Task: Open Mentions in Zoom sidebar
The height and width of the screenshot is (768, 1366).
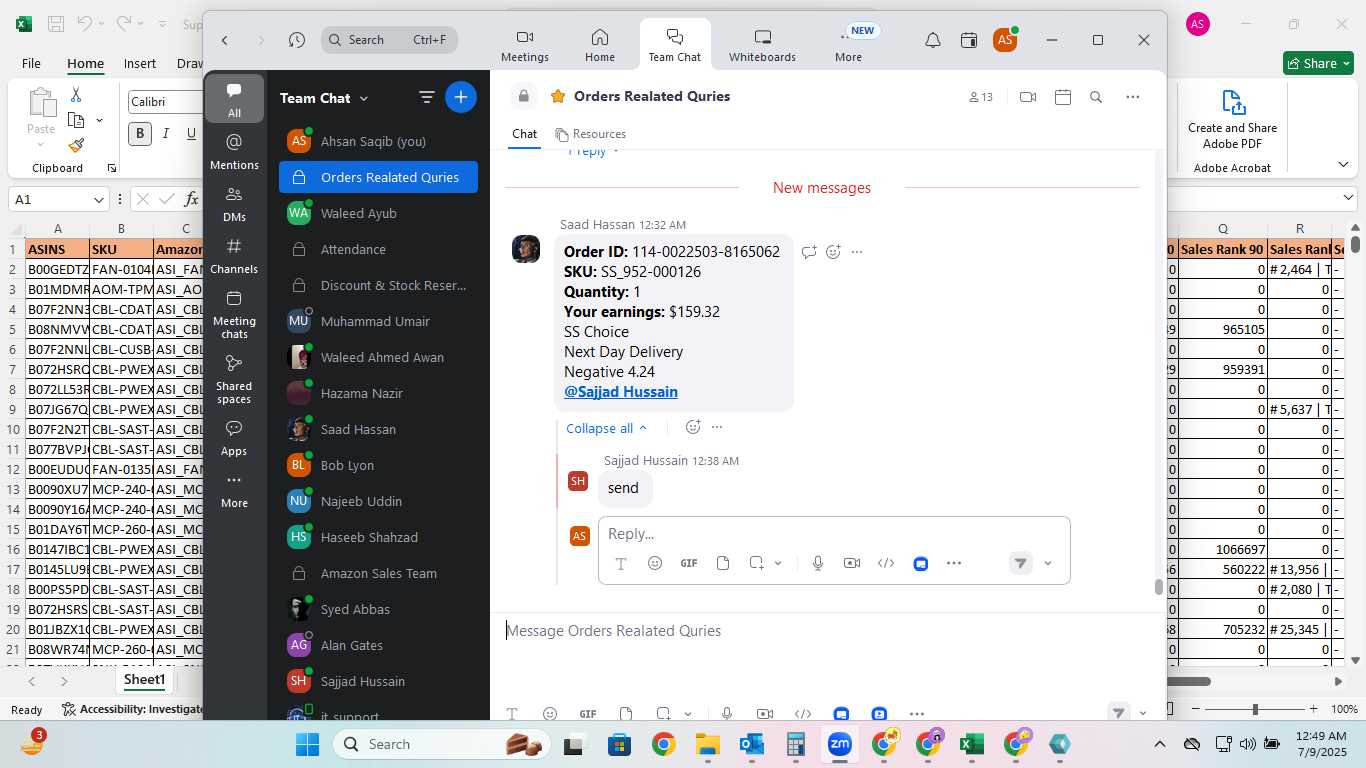Action: [x=234, y=151]
